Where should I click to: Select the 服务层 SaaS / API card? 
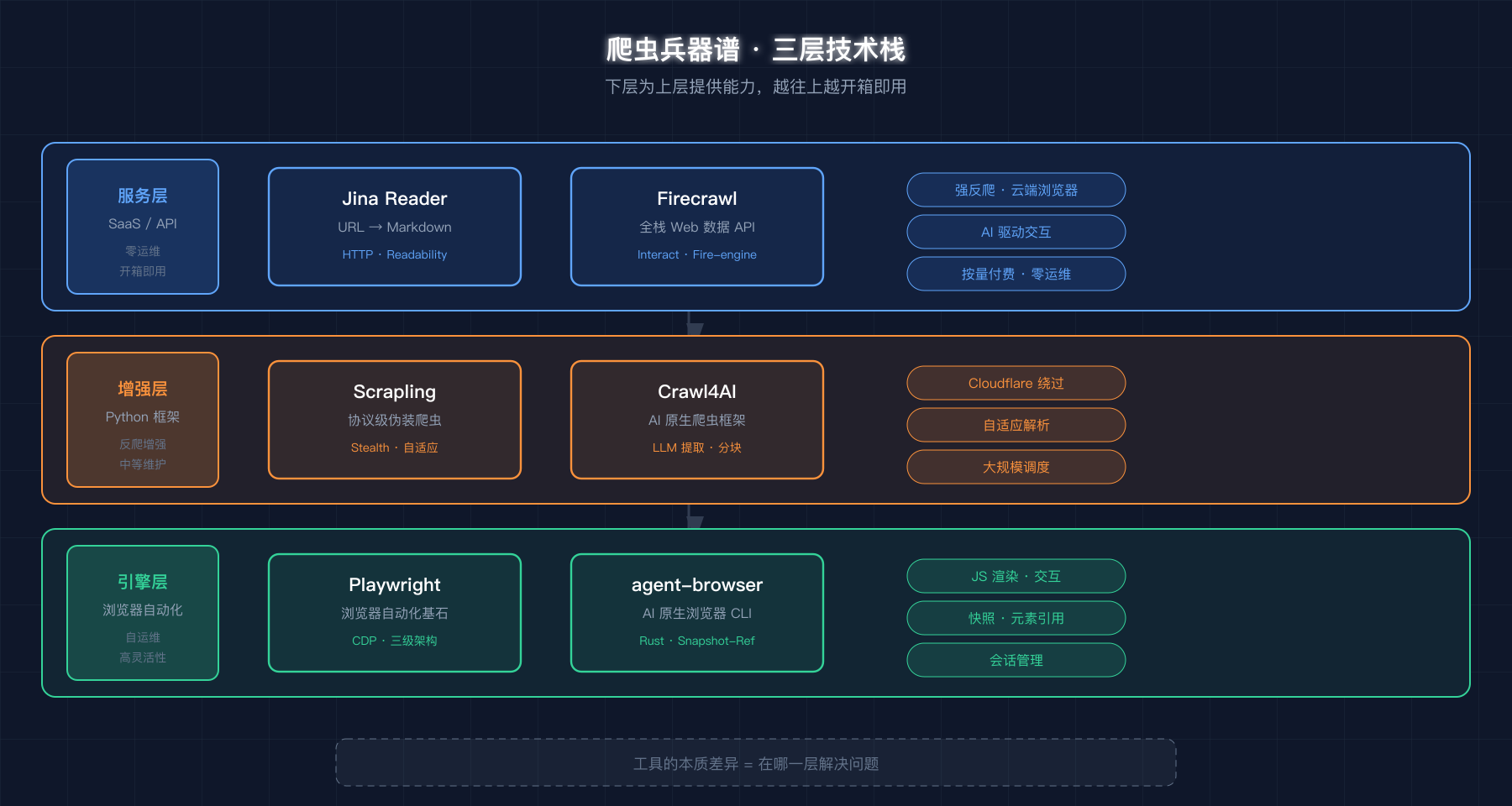coord(143,227)
